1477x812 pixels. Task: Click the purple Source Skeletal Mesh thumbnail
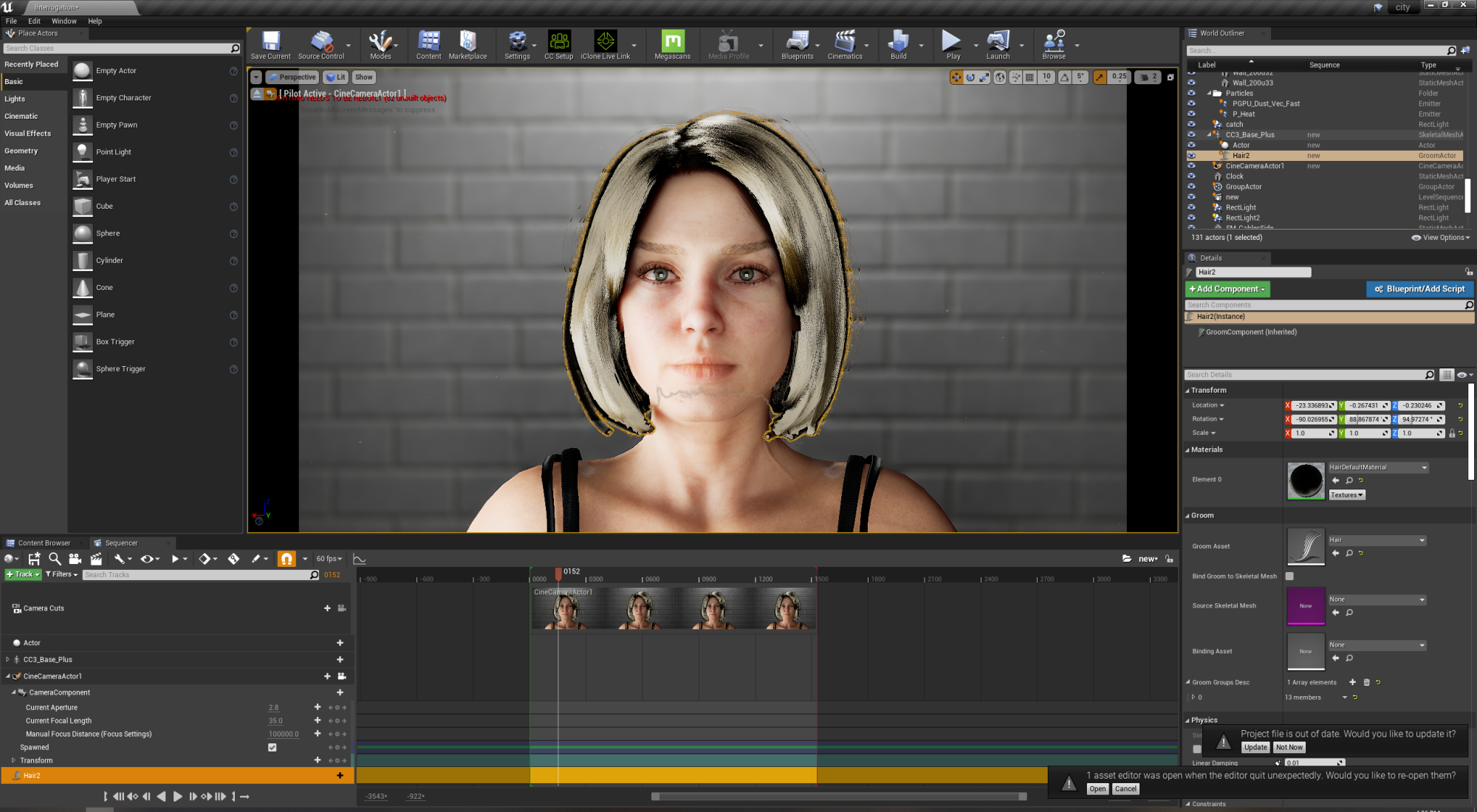(1306, 606)
